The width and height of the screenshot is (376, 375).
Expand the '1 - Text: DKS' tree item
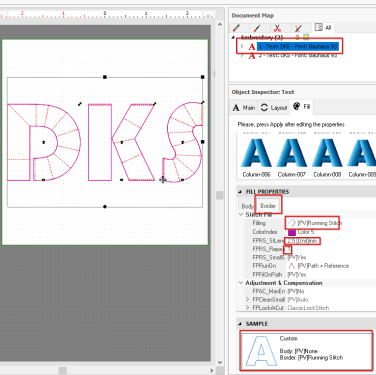click(x=243, y=46)
